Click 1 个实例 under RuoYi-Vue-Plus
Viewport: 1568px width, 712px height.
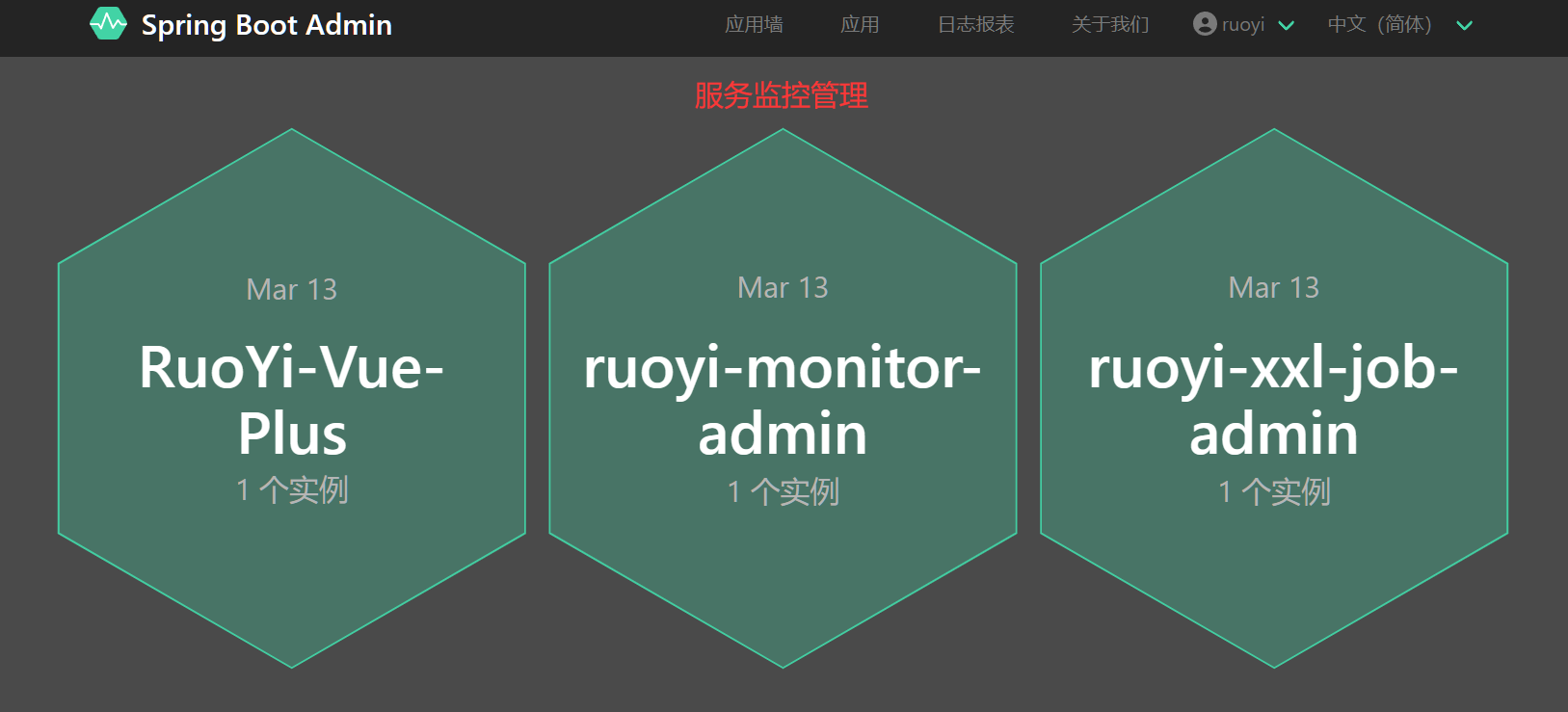pyautogui.click(x=292, y=490)
